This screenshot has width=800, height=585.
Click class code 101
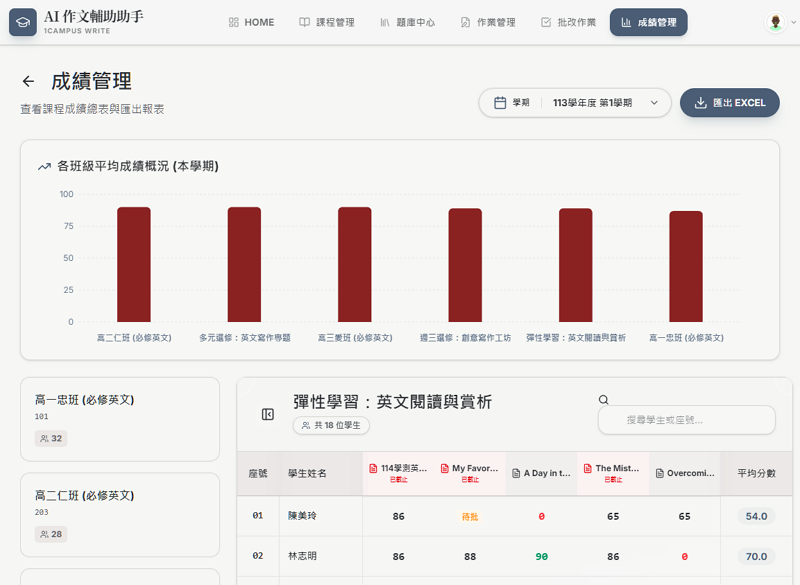pos(41,417)
